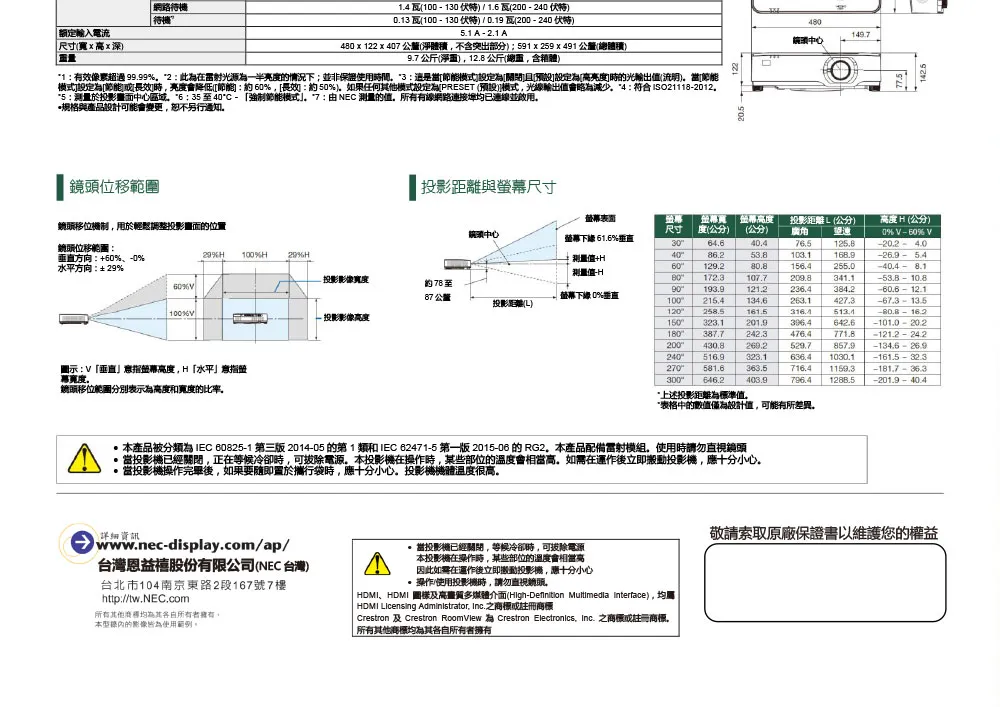Click the green bar beside 投影距離與螢幕尺寸 heading
This screenshot has height=707, width=1000.
point(413,187)
